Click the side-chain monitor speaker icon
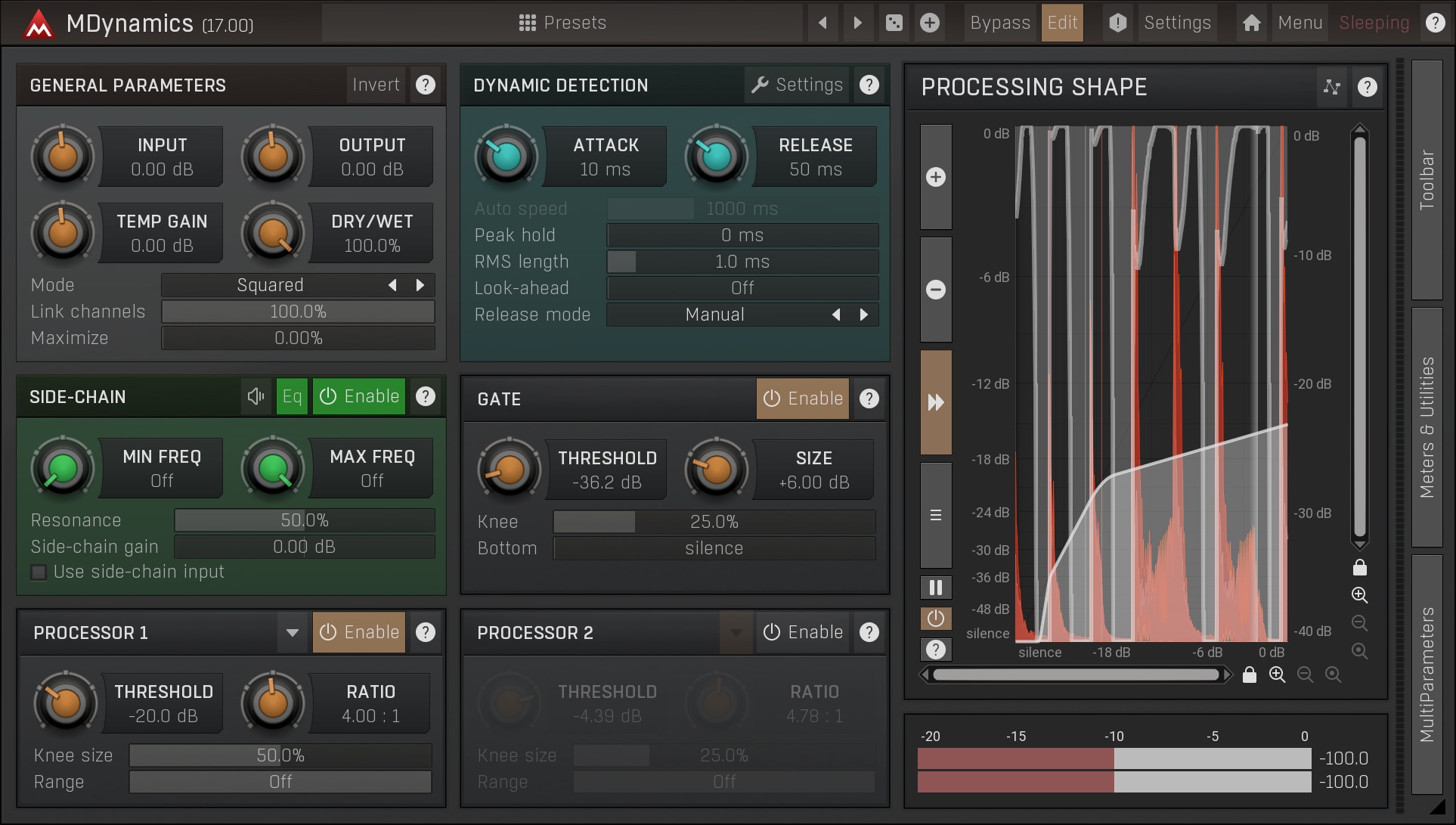 256,396
